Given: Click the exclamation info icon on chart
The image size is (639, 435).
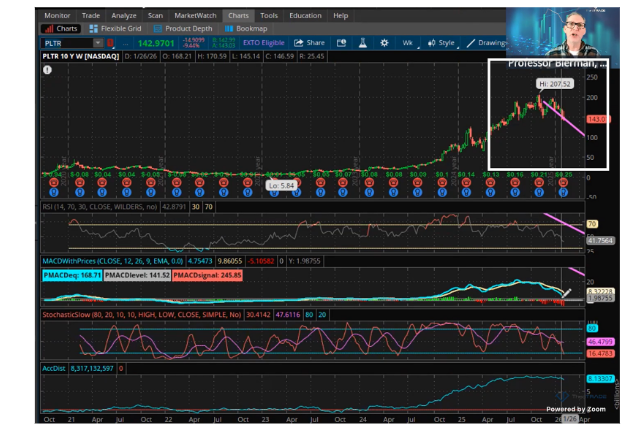Looking at the screenshot, I should click(47, 70).
